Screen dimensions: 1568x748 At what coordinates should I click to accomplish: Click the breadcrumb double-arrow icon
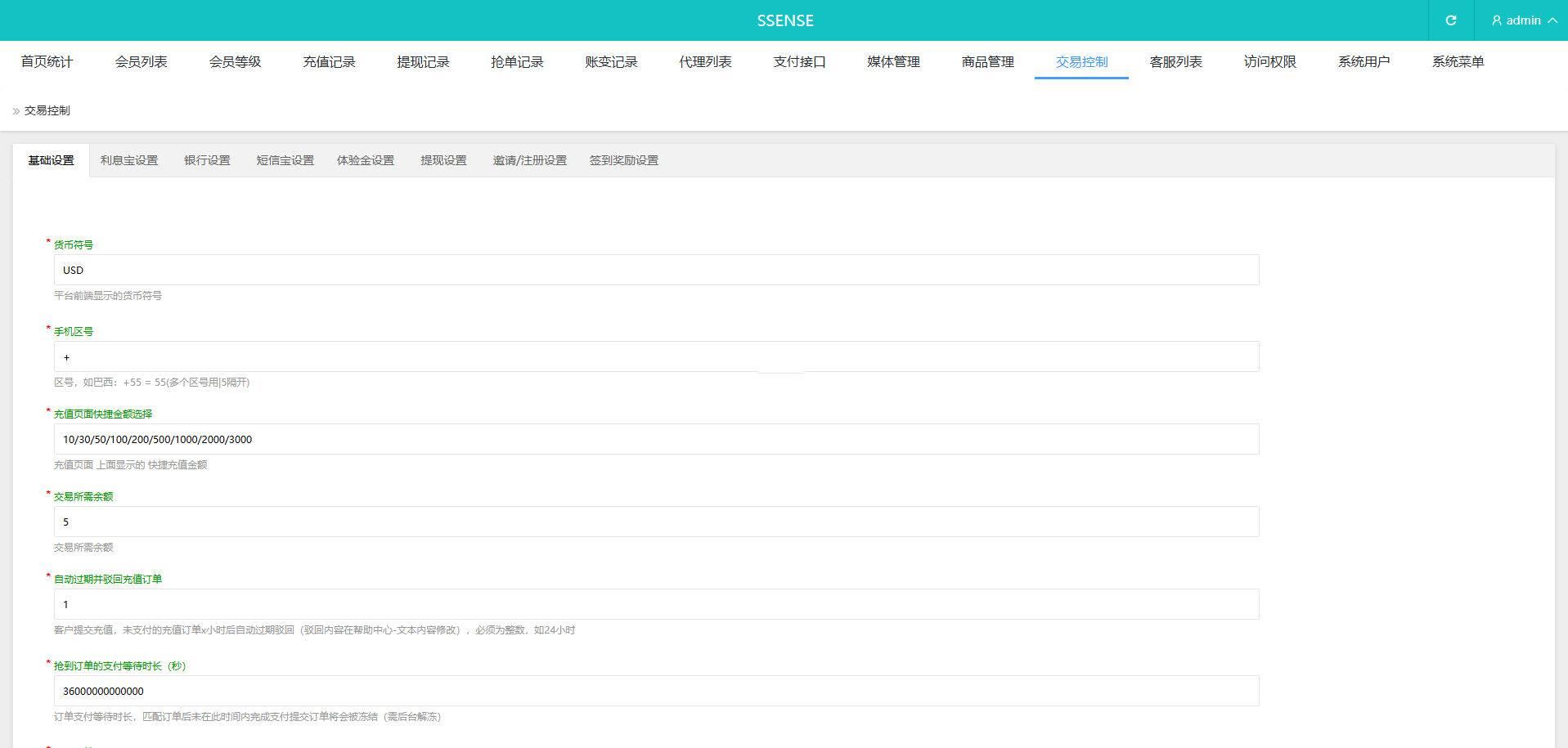tap(16, 111)
